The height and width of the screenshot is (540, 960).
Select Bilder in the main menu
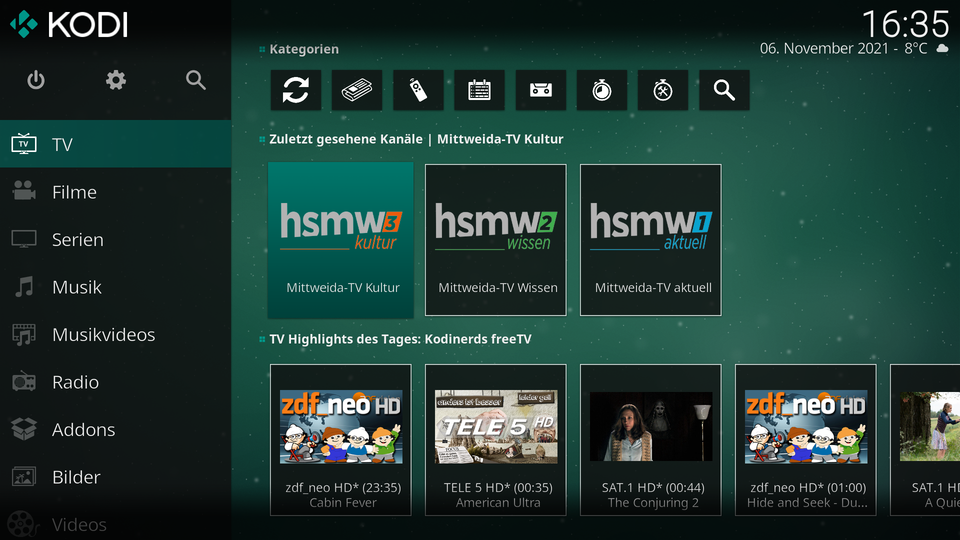(116, 477)
